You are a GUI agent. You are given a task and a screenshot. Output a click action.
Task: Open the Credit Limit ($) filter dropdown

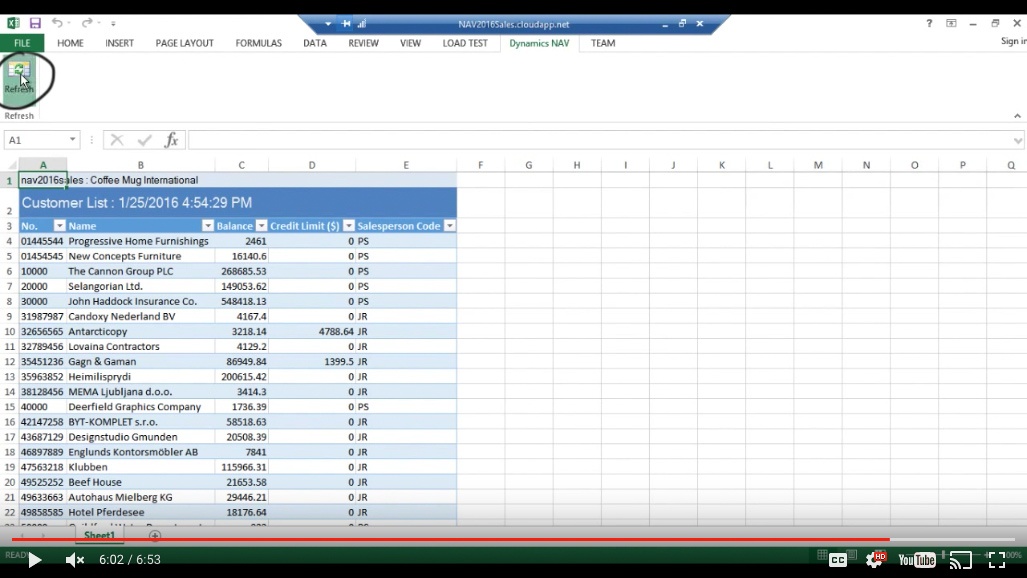coord(348,226)
